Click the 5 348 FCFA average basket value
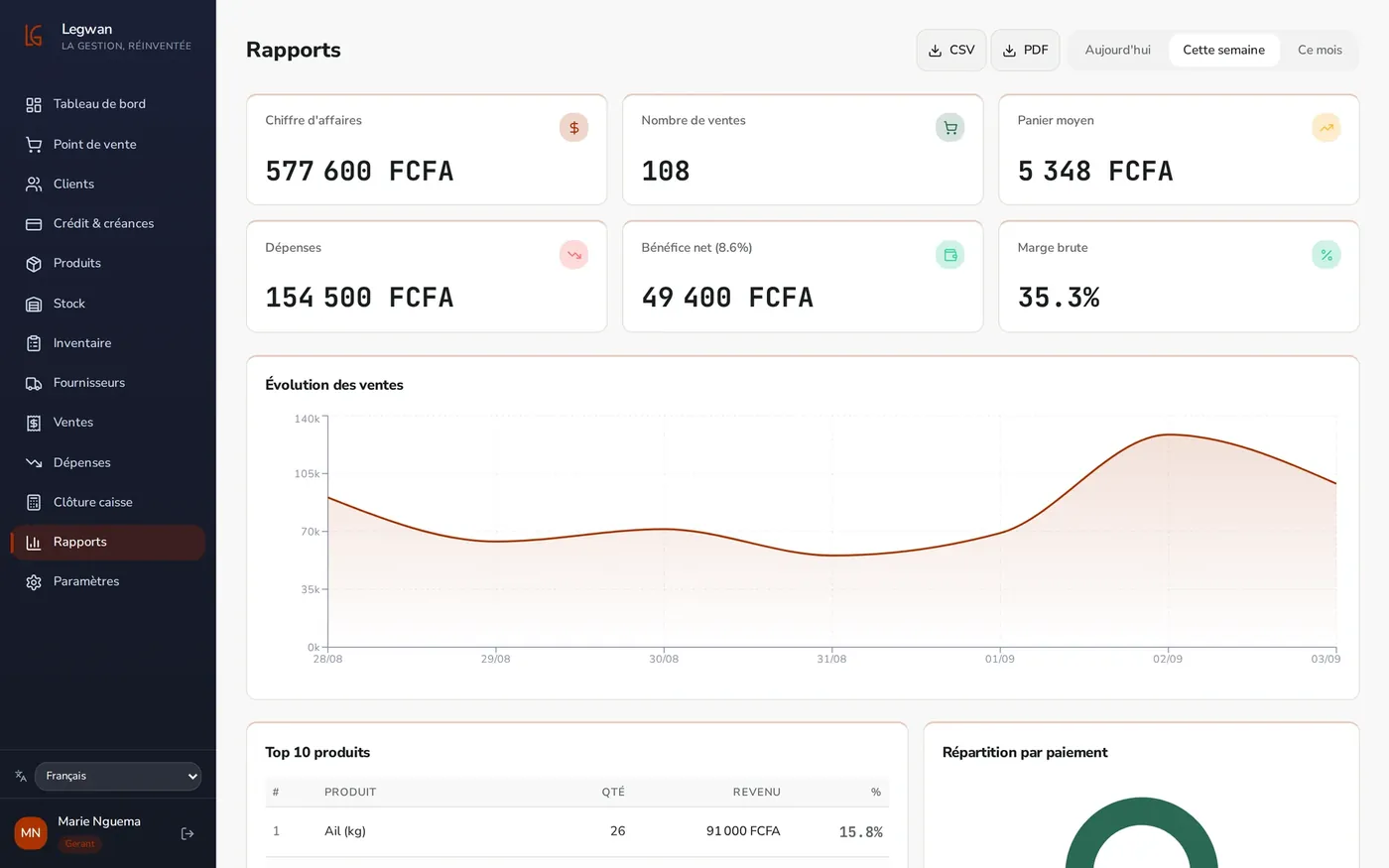 pos(1095,171)
